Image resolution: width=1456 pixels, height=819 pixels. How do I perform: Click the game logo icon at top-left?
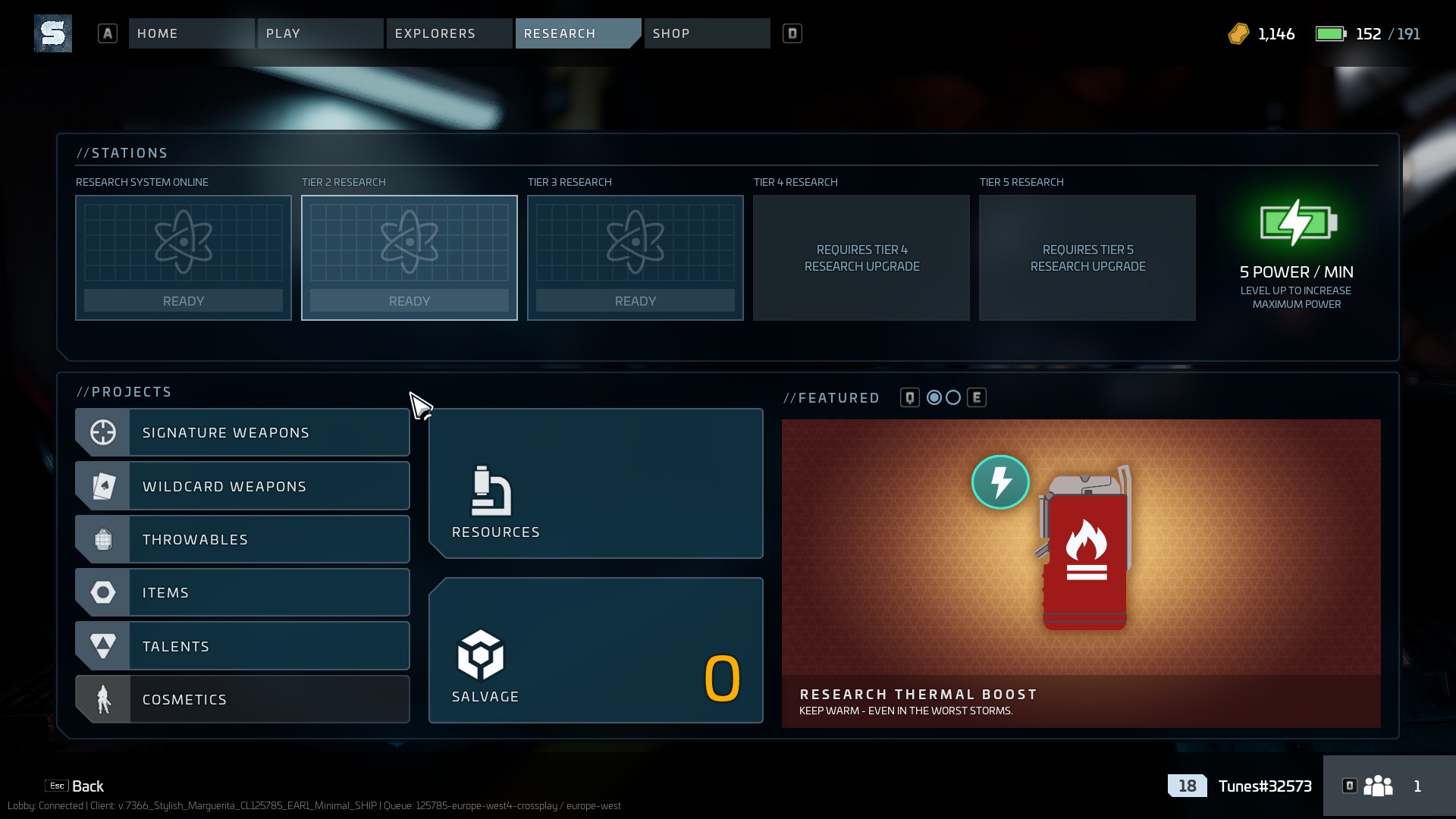pos(53,33)
